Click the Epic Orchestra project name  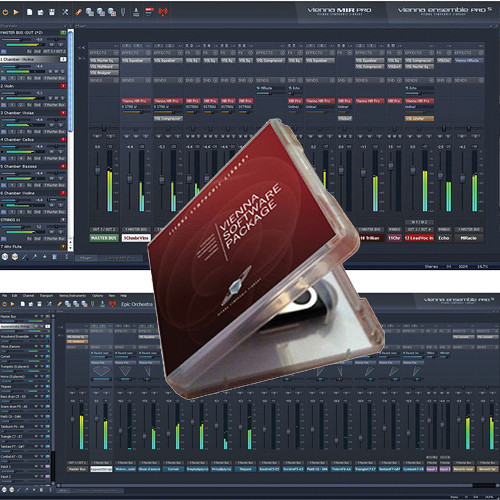click(x=137, y=304)
